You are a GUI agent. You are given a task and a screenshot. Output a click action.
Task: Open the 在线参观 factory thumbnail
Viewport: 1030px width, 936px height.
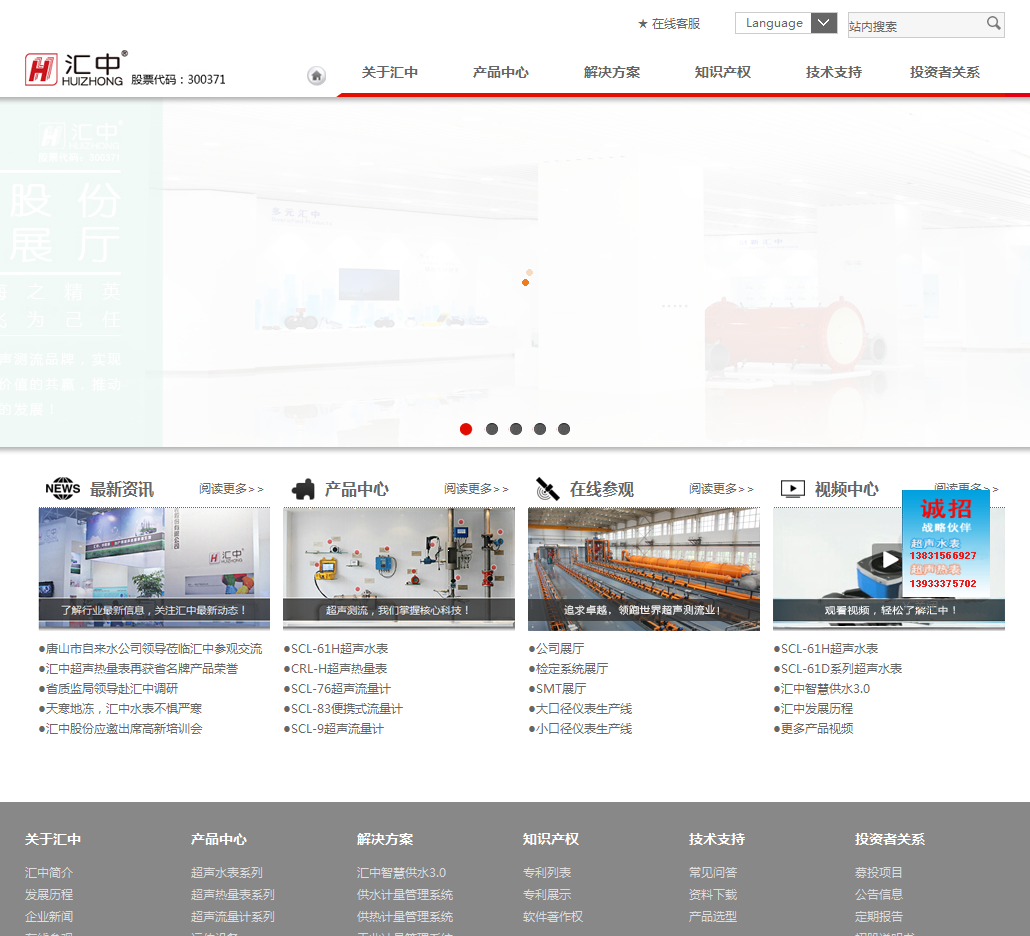644,568
